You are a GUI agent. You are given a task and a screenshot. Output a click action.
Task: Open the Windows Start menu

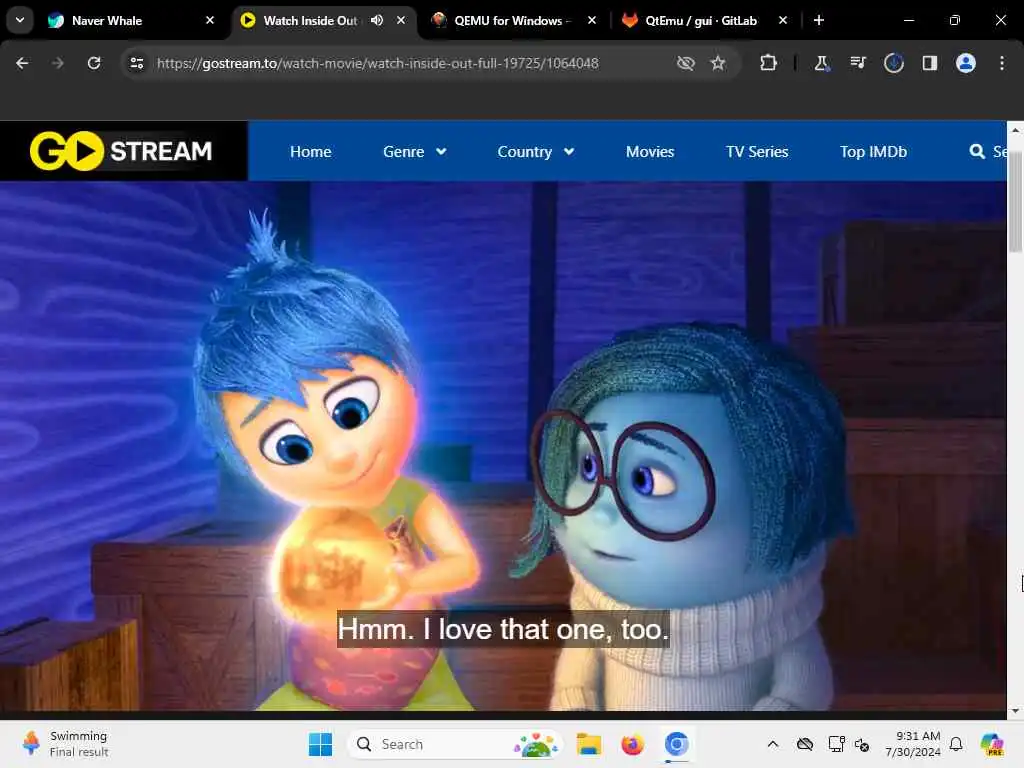pyautogui.click(x=320, y=744)
